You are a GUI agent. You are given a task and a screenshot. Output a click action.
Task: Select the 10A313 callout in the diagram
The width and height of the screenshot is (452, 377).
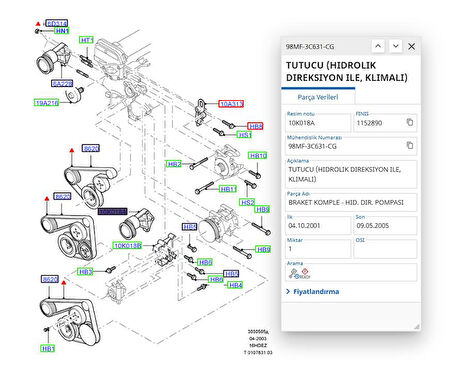pyautogui.click(x=231, y=104)
